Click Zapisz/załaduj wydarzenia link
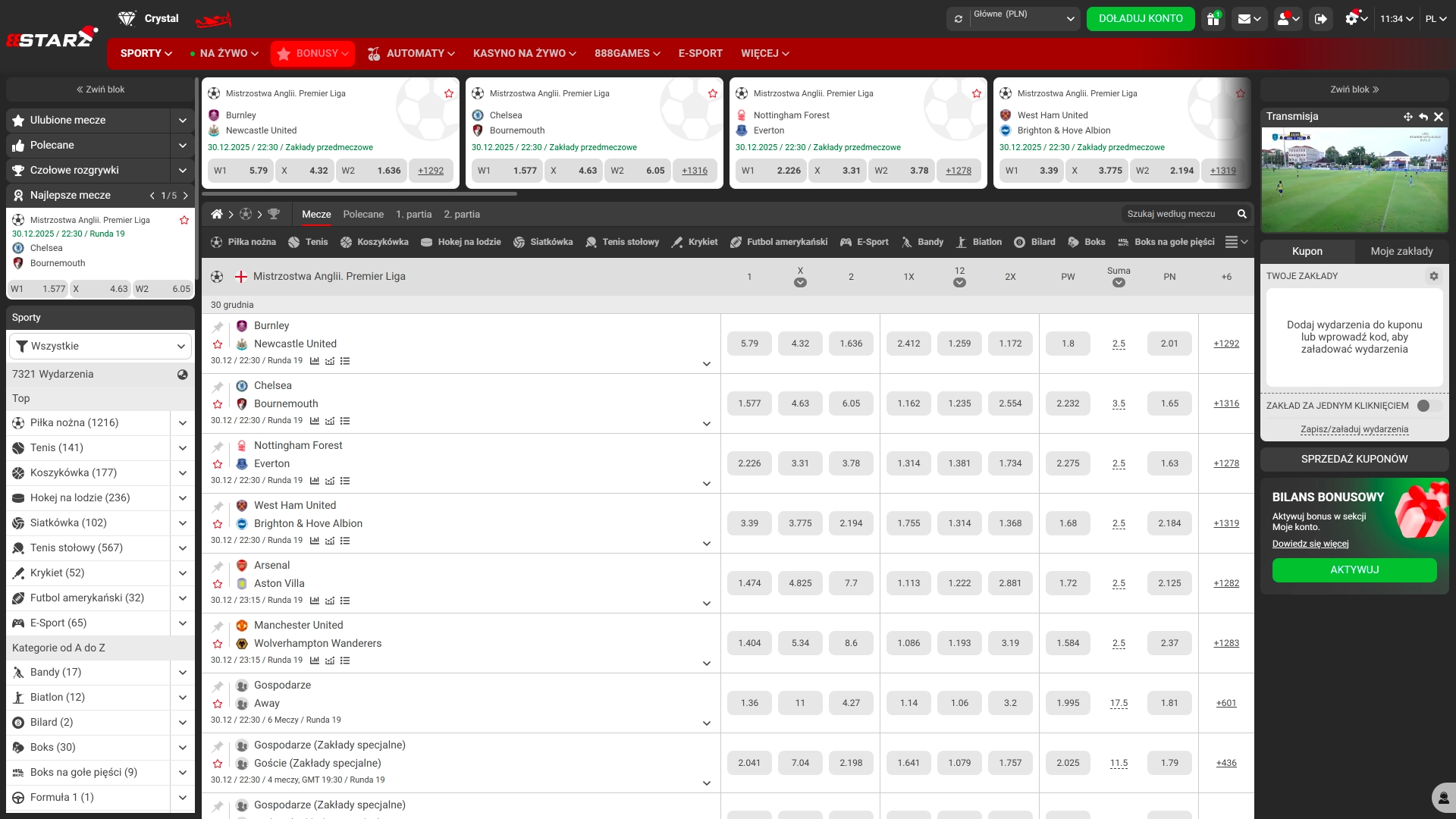The height and width of the screenshot is (819, 1456). tap(1354, 429)
